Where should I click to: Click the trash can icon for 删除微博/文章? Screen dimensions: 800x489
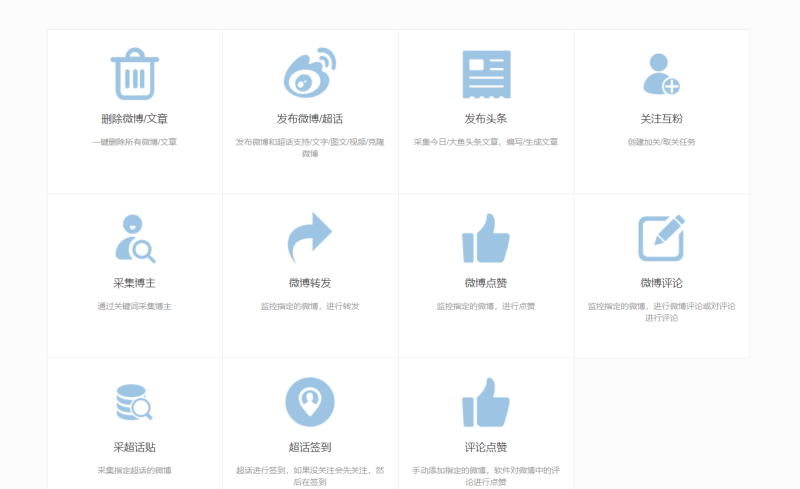click(x=134, y=75)
